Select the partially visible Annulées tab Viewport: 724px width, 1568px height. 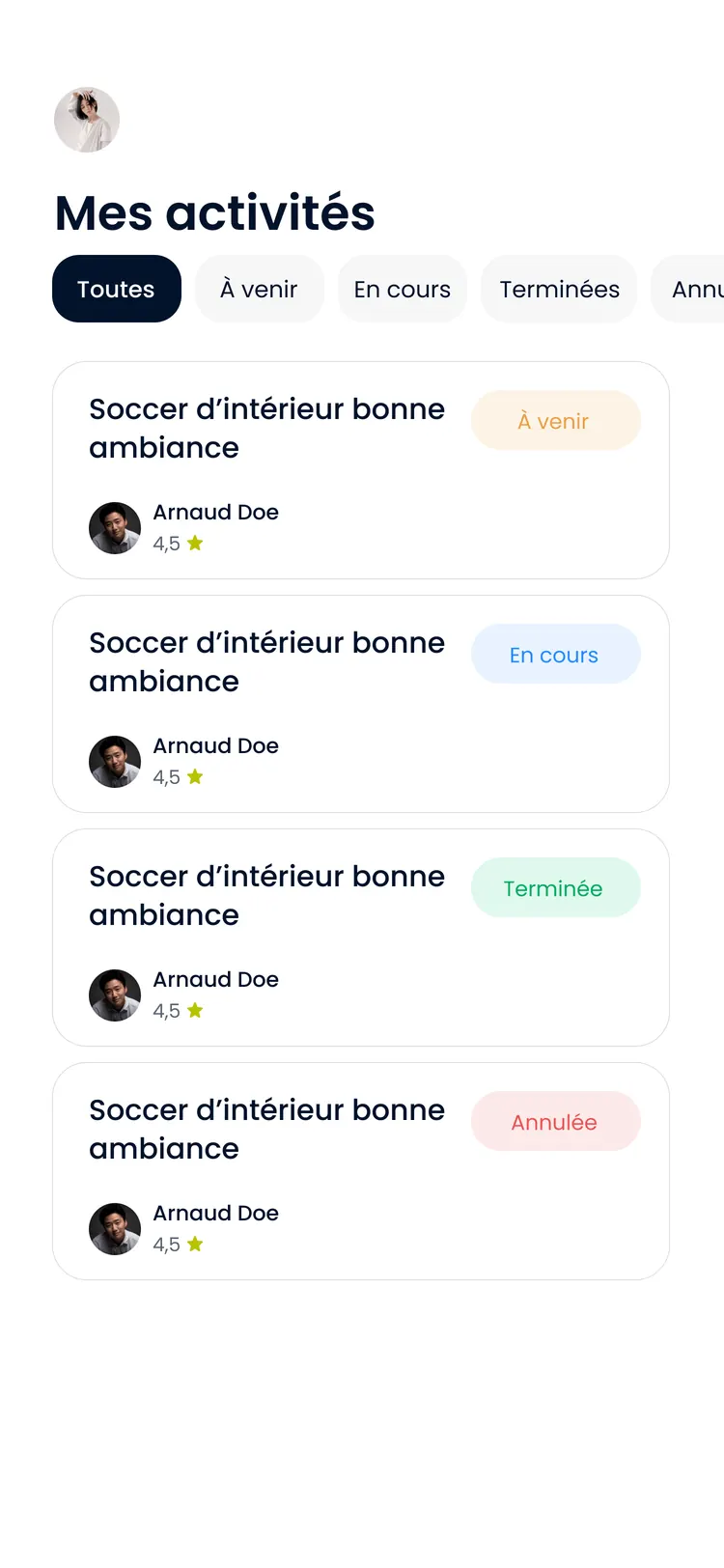688,289
